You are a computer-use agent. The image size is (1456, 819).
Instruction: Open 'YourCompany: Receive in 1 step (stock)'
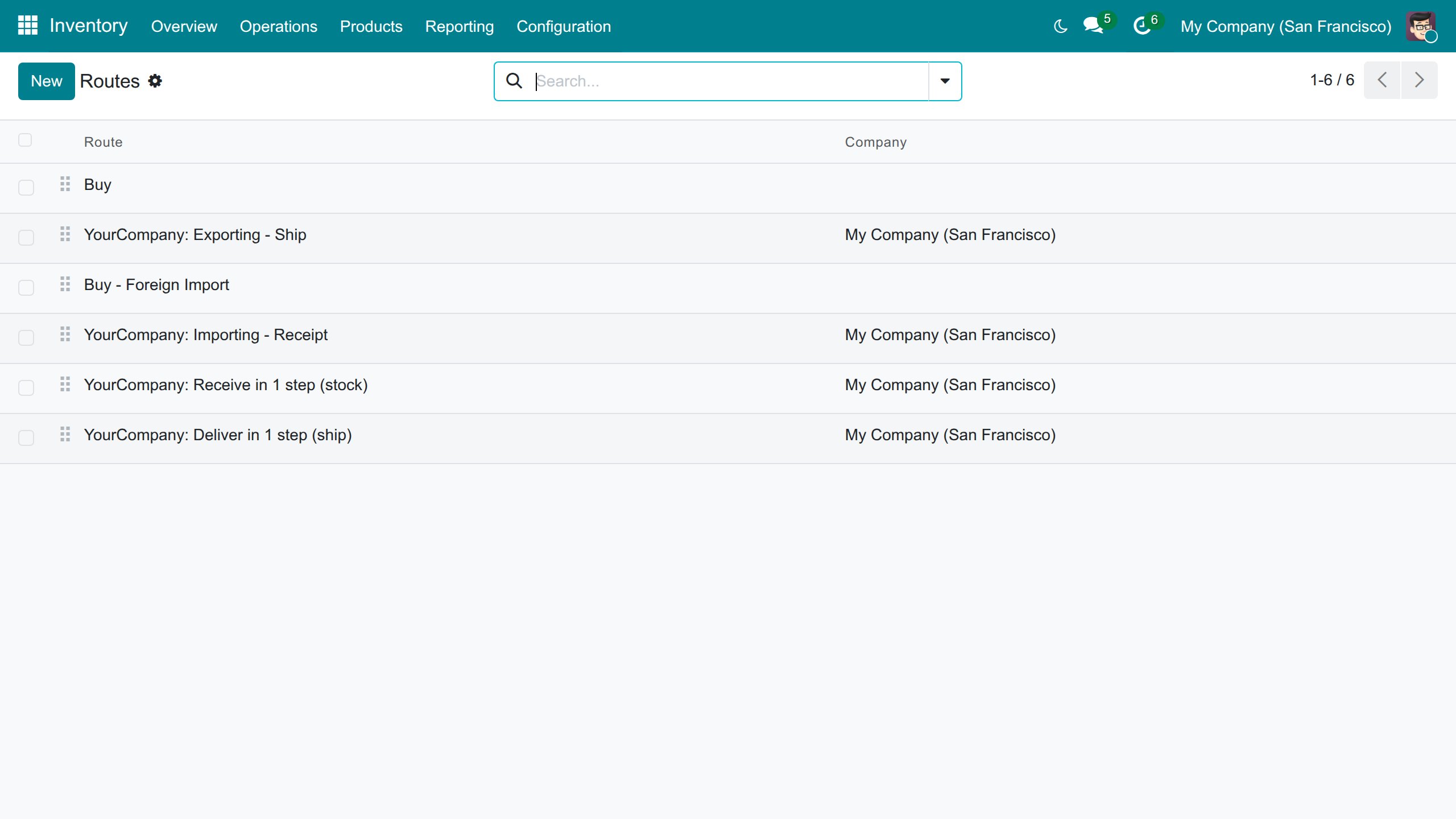click(226, 384)
